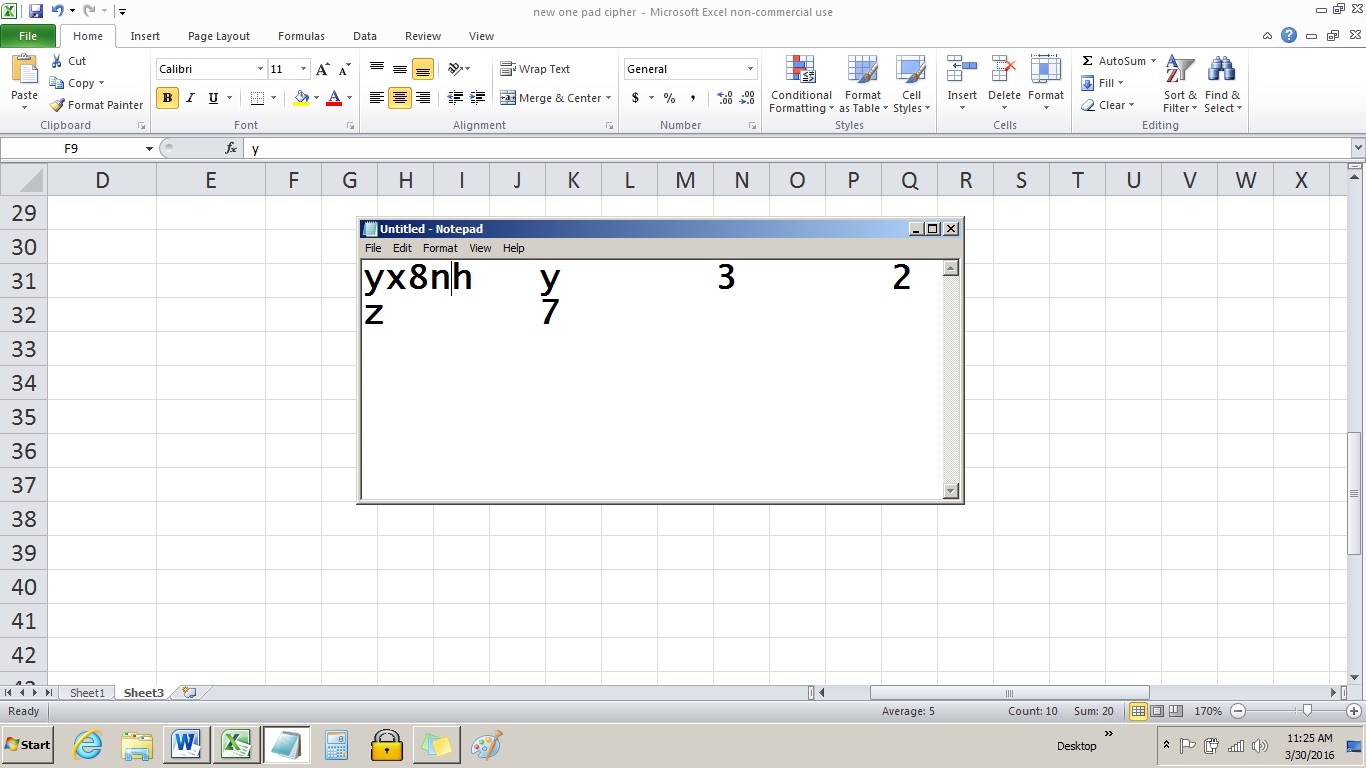Image resolution: width=1366 pixels, height=768 pixels.
Task: Select the Sheet1 worksheet tab
Action: coord(87,692)
